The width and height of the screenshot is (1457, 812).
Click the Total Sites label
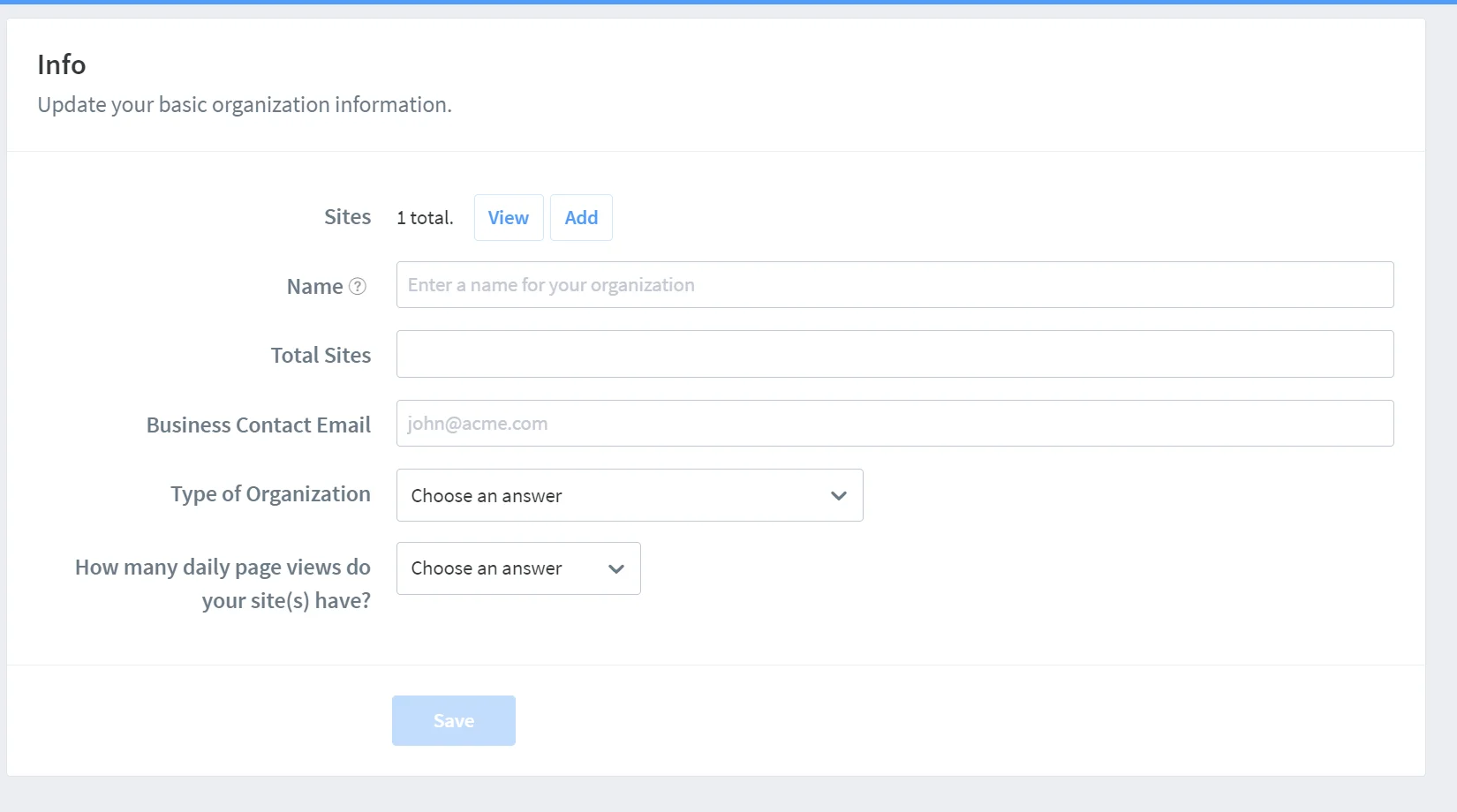coord(321,356)
